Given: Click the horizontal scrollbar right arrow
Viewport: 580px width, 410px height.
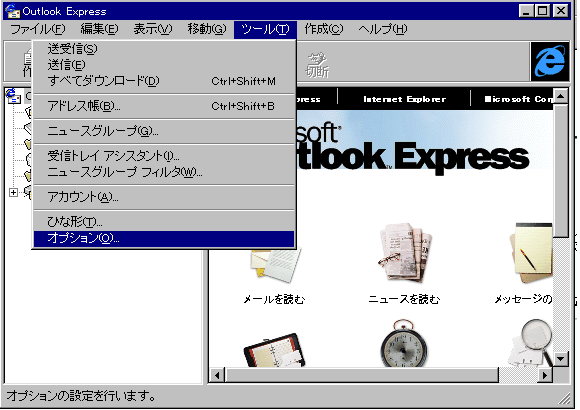Looking at the screenshot, I should tap(544, 375).
